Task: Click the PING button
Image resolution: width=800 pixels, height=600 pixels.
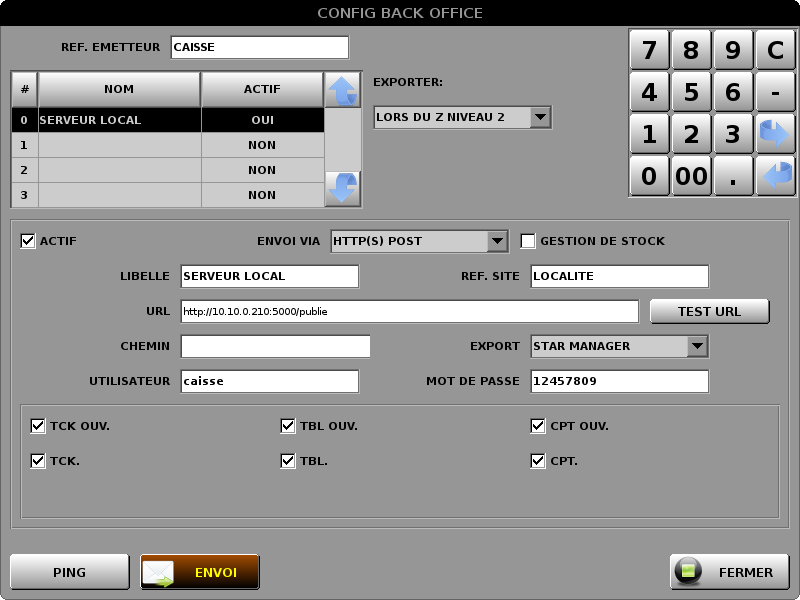Action: point(69,572)
